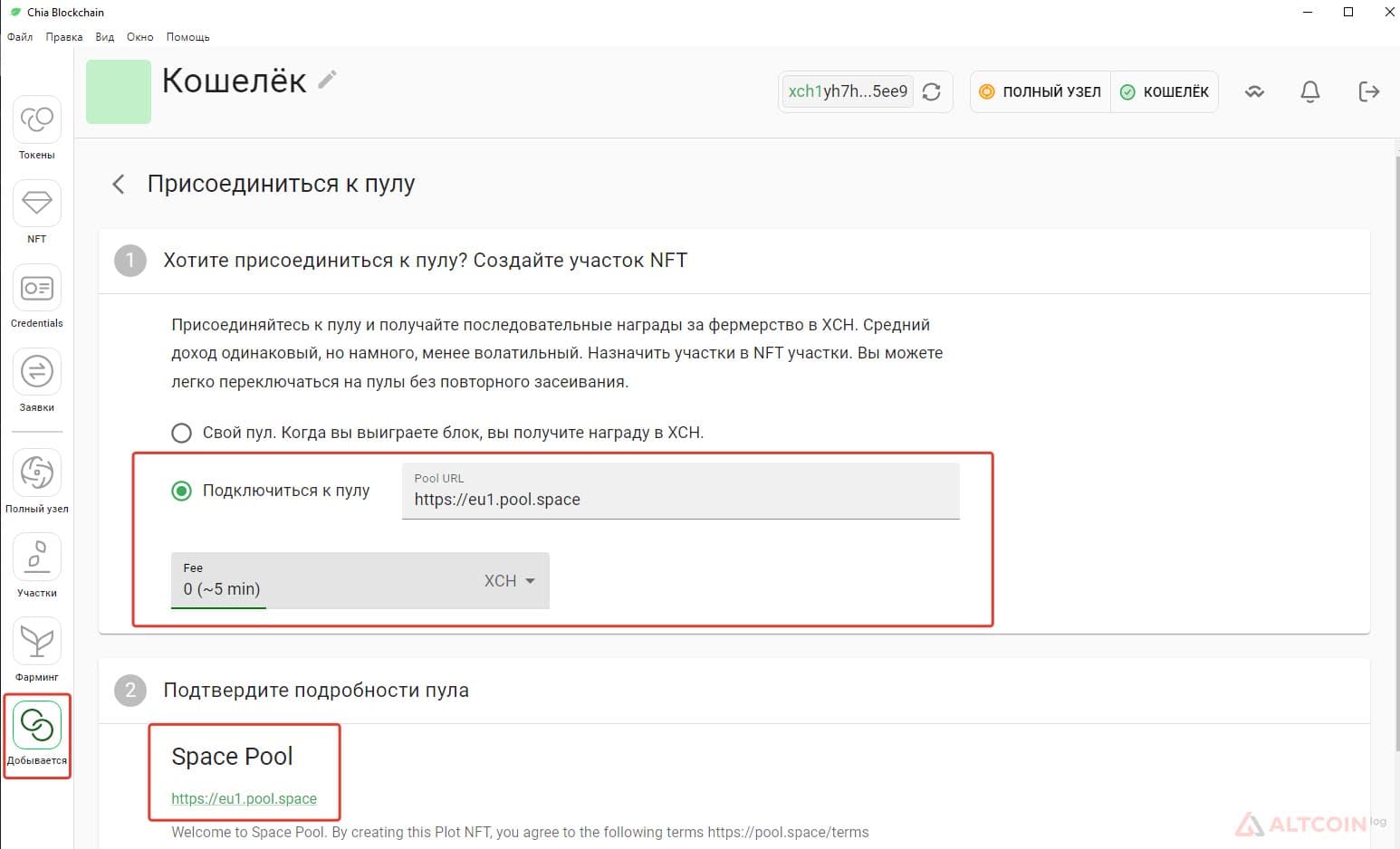The height and width of the screenshot is (849, 1400).
Task: Open the Участки plots section
Action: point(37,565)
